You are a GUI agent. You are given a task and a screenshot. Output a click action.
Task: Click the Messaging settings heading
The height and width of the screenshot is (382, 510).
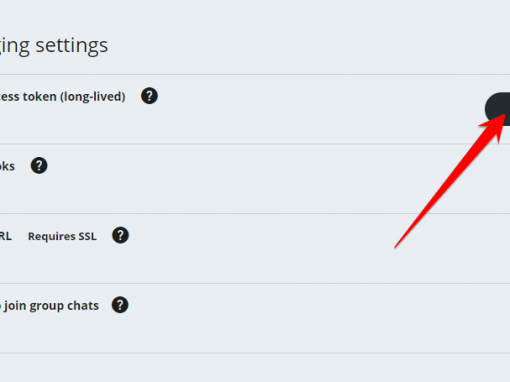[x=54, y=46]
